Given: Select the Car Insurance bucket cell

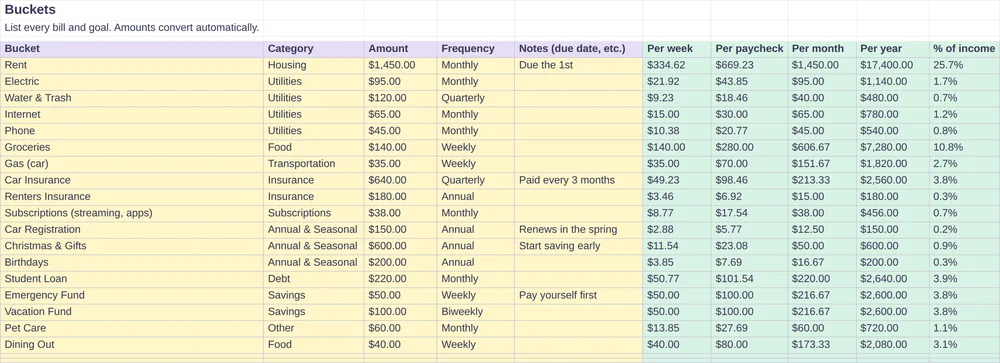Looking at the screenshot, I should [131, 181].
